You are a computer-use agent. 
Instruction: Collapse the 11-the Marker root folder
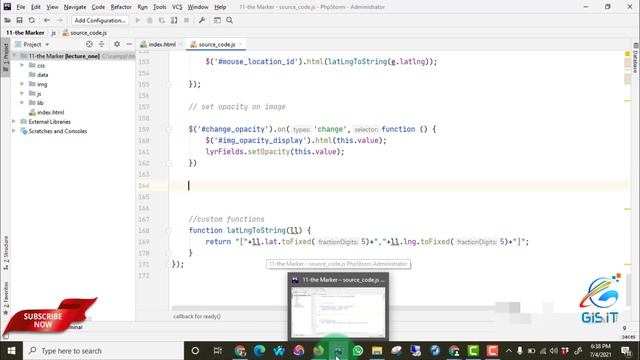(x=15, y=56)
